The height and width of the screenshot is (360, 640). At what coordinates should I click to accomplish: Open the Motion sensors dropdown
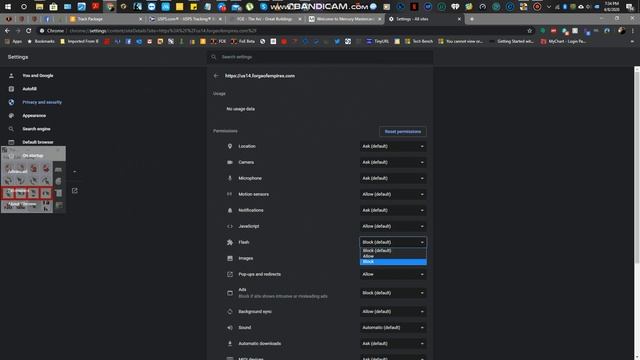tap(393, 194)
